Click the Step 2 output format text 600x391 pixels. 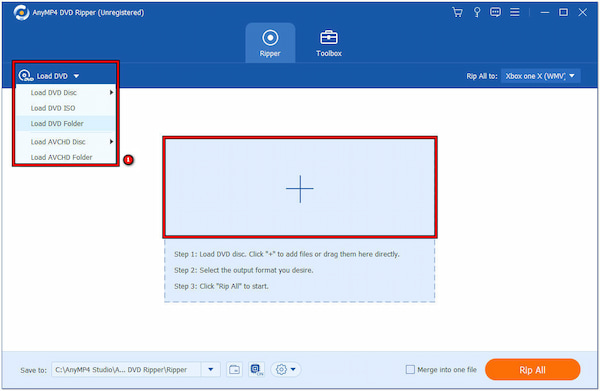click(243, 270)
